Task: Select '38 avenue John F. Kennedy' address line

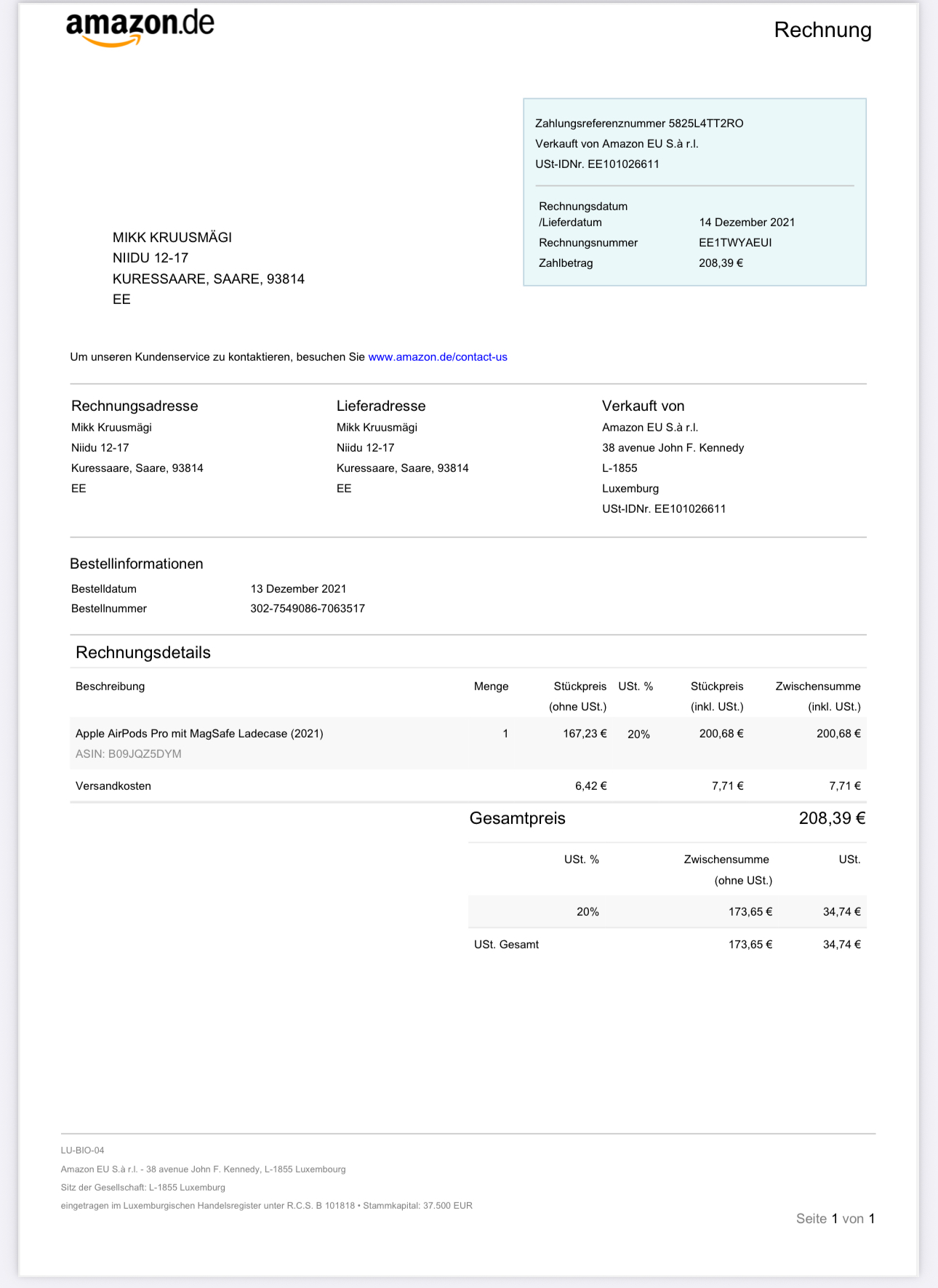Action: [x=673, y=448]
